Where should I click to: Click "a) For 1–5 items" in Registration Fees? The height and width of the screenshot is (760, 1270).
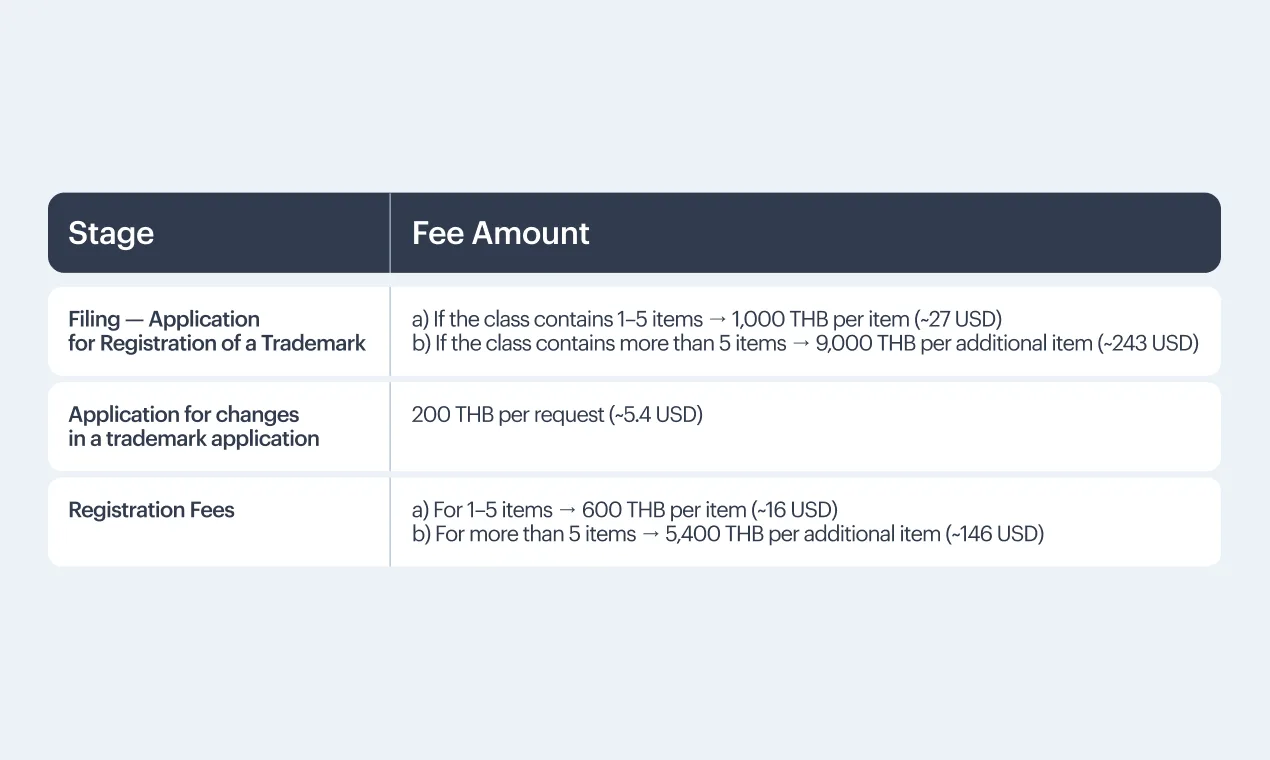482,510
